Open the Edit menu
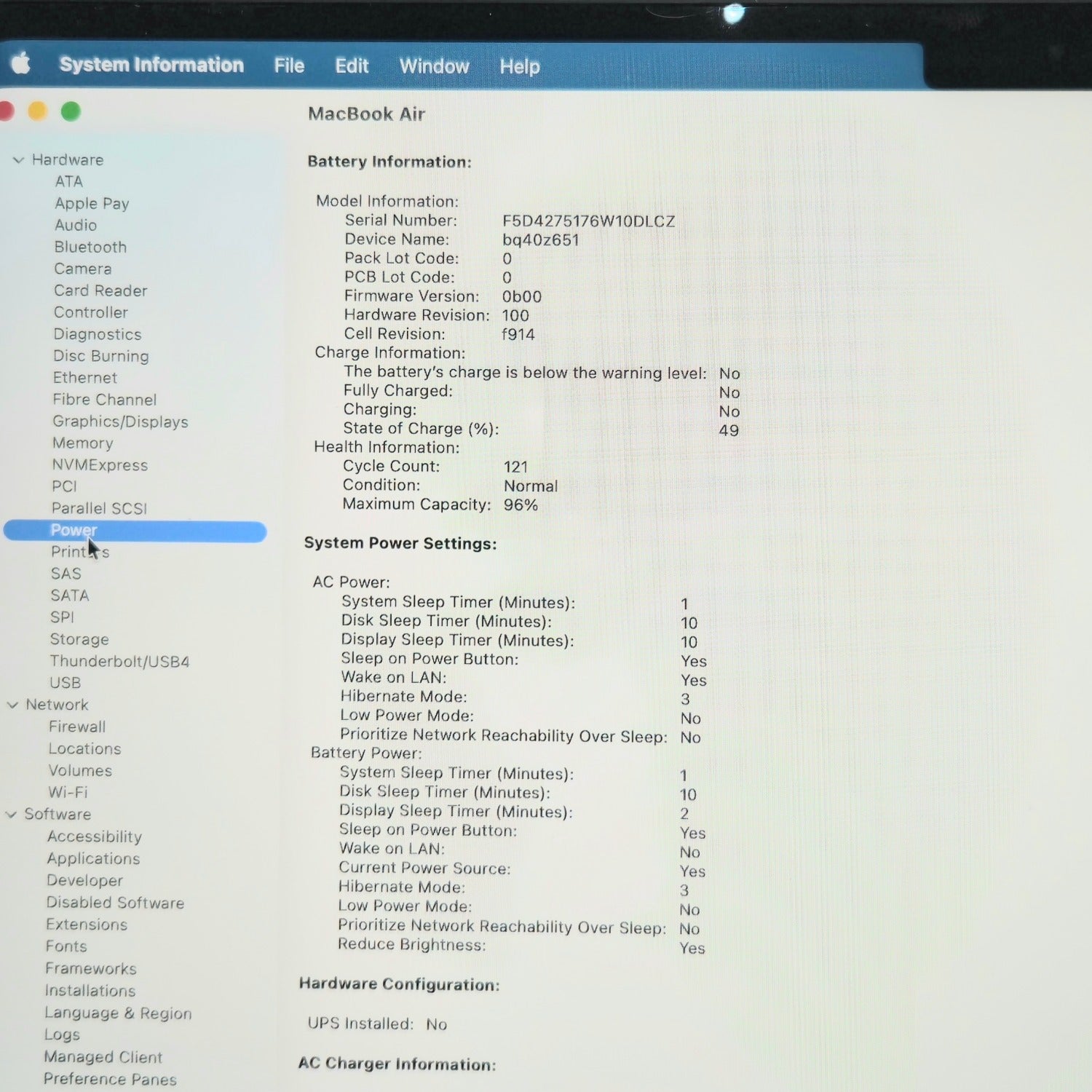Image resolution: width=1092 pixels, height=1092 pixels. tap(352, 66)
